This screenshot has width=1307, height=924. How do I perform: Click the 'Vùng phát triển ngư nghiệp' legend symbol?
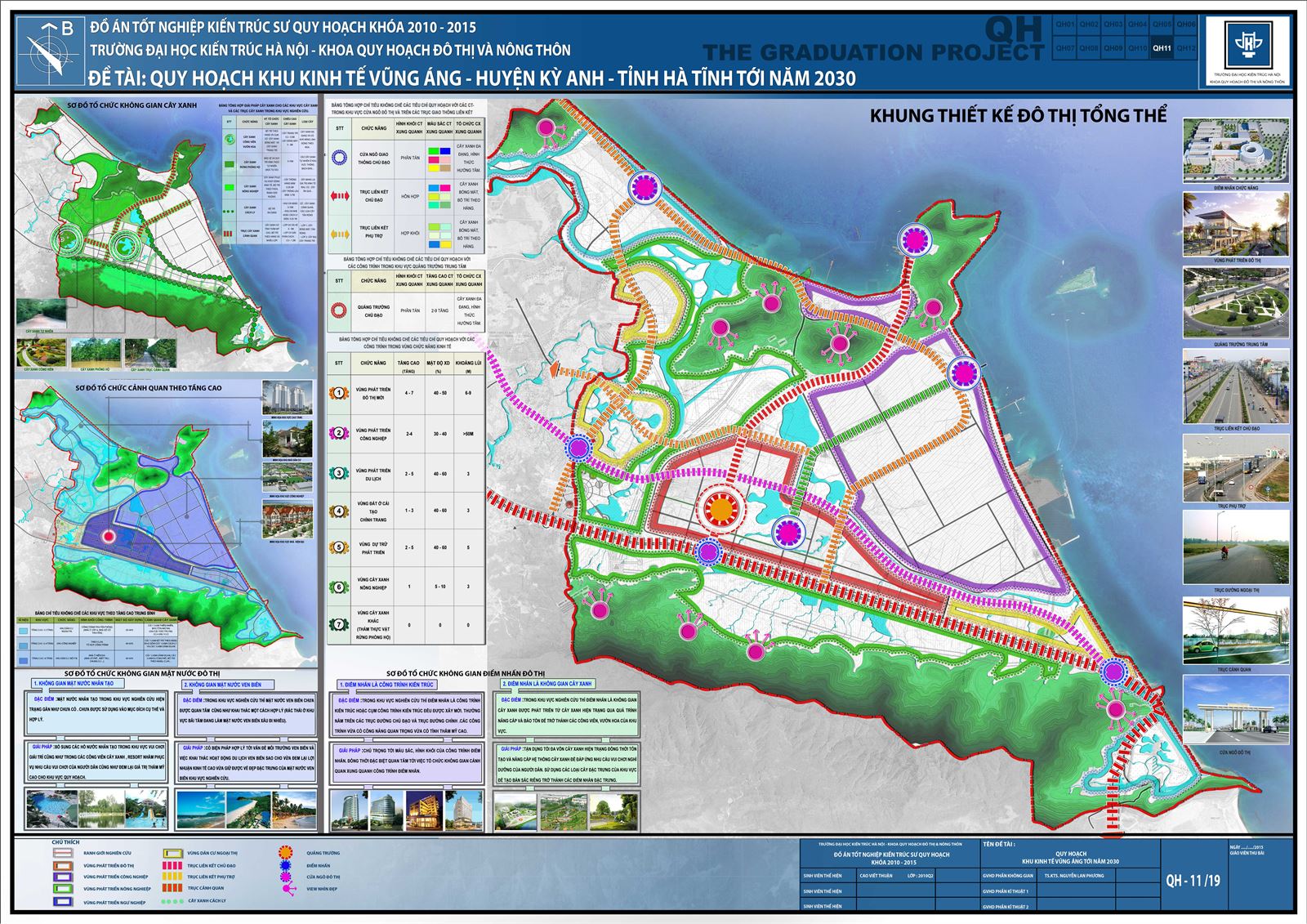pos(64,902)
